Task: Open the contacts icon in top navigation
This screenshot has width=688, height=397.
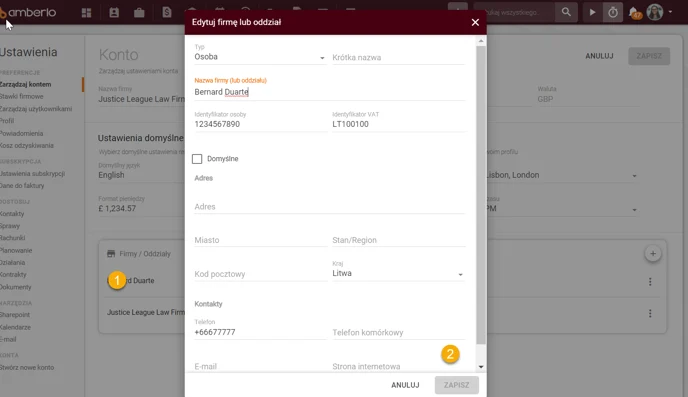Action: pyautogui.click(x=114, y=12)
